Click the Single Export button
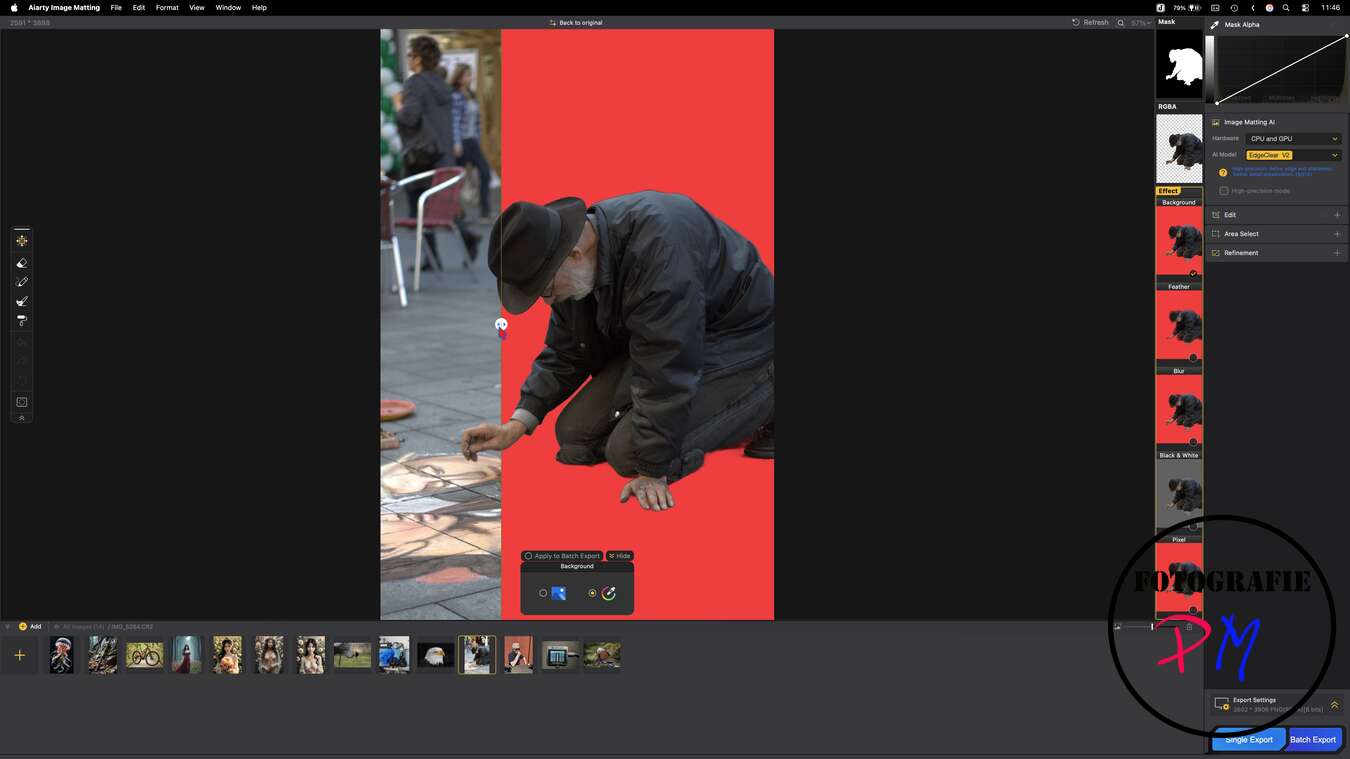Screen dimensions: 1350x759 (x=1248, y=739)
